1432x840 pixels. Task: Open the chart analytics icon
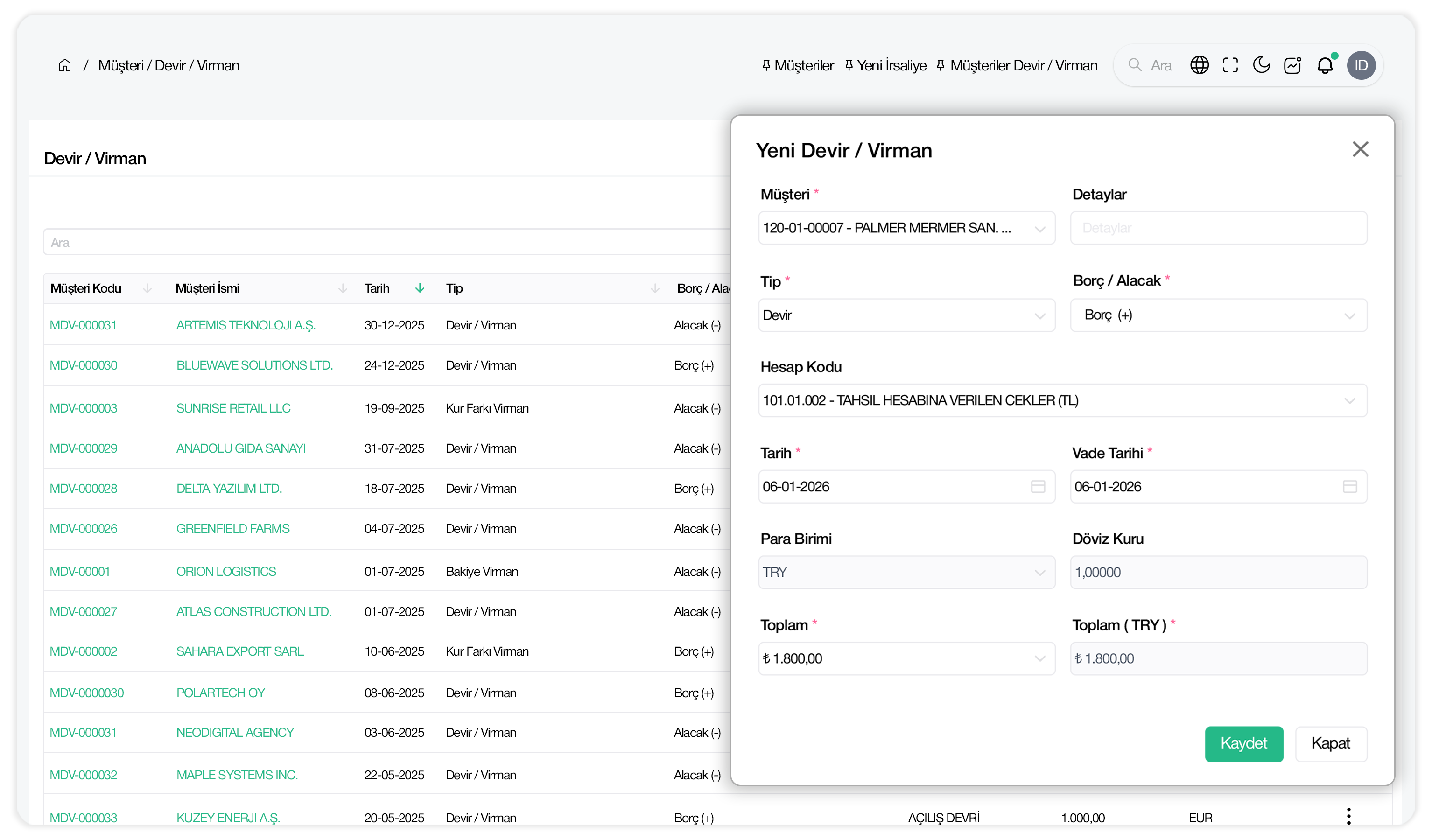(x=1292, y=65)
